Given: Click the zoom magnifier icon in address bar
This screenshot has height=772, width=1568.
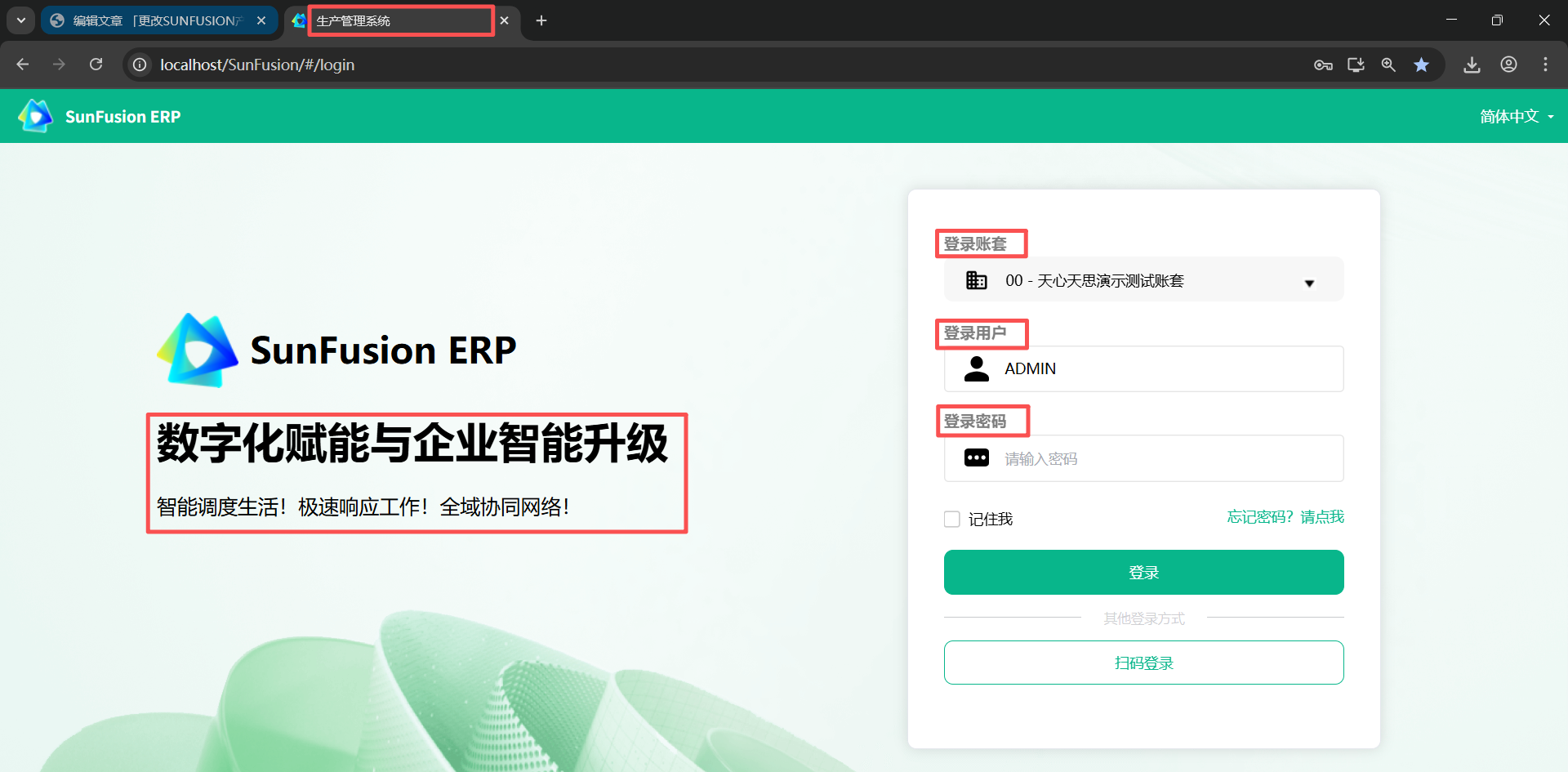Looking at the screenshot, I should click(1388, 65).
